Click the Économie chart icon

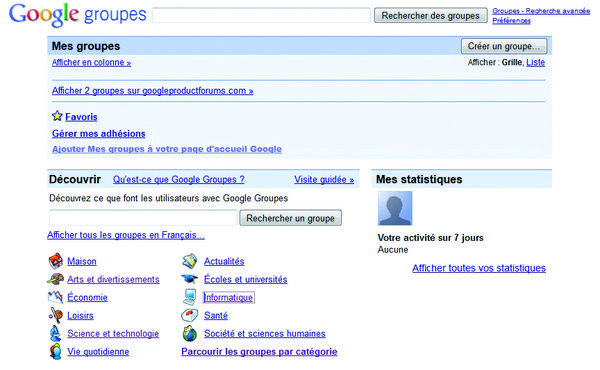(x=55, y=297)
